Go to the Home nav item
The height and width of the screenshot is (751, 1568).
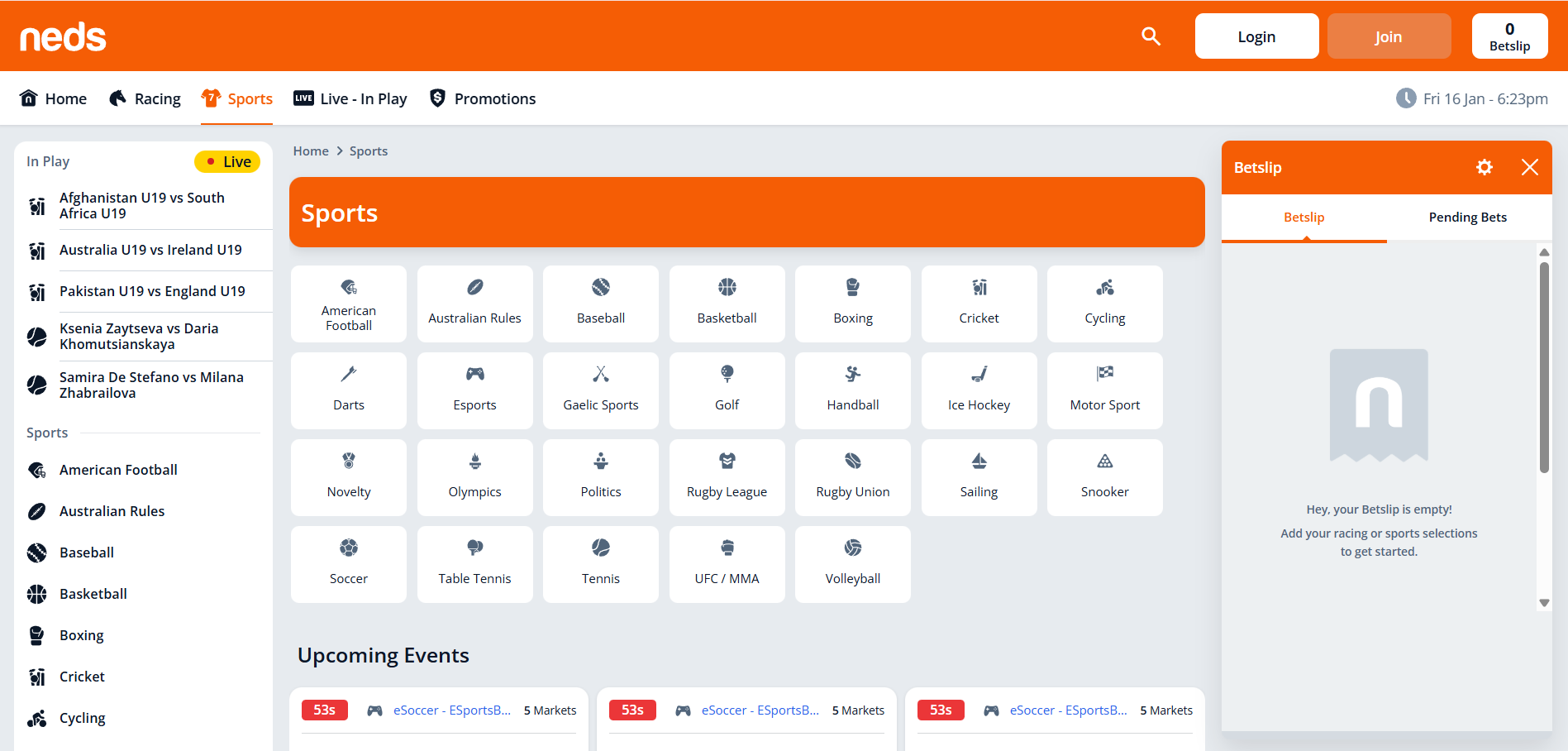[53, 98]
